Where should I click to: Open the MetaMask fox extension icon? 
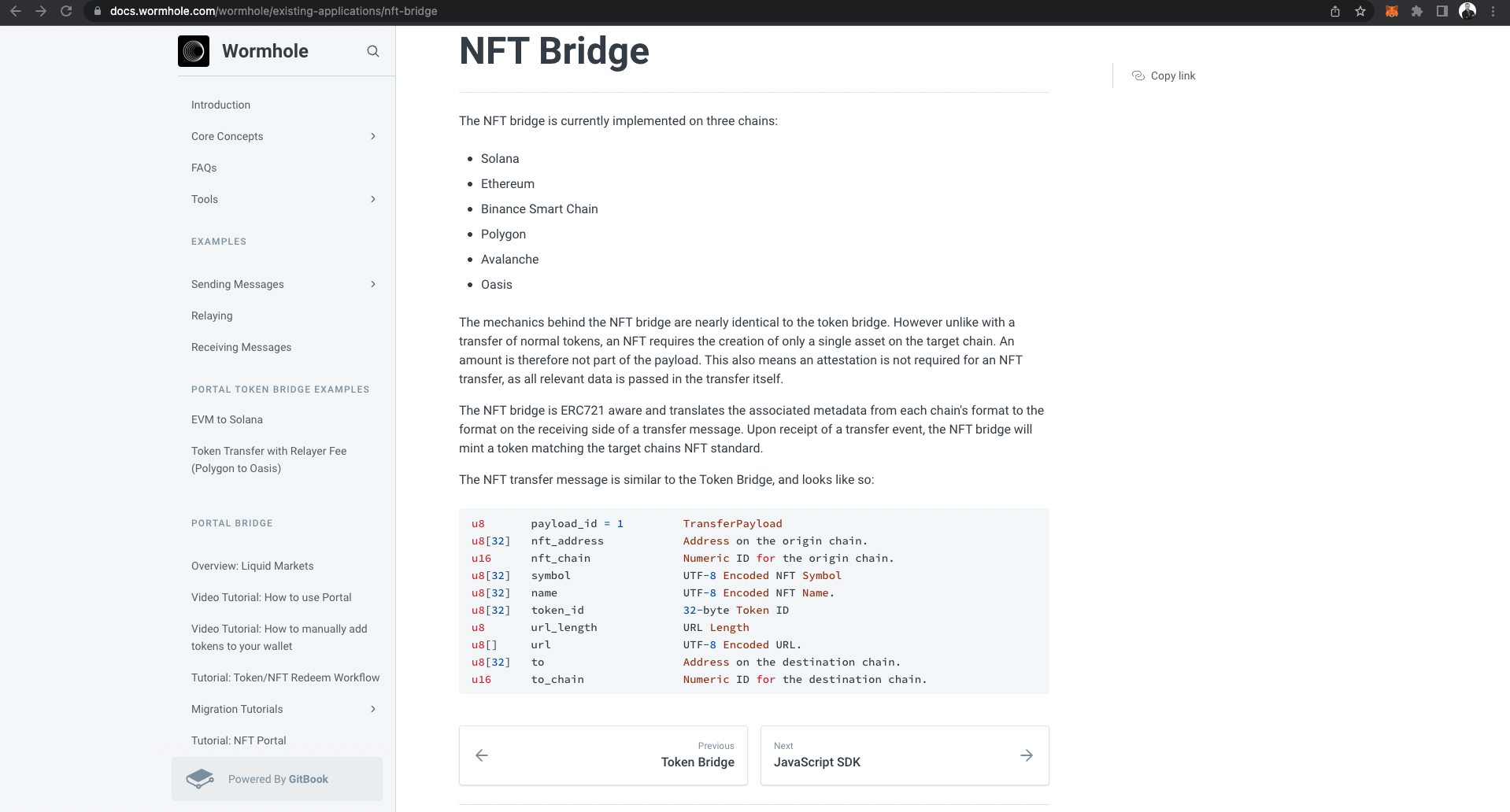pos(1392,11)
